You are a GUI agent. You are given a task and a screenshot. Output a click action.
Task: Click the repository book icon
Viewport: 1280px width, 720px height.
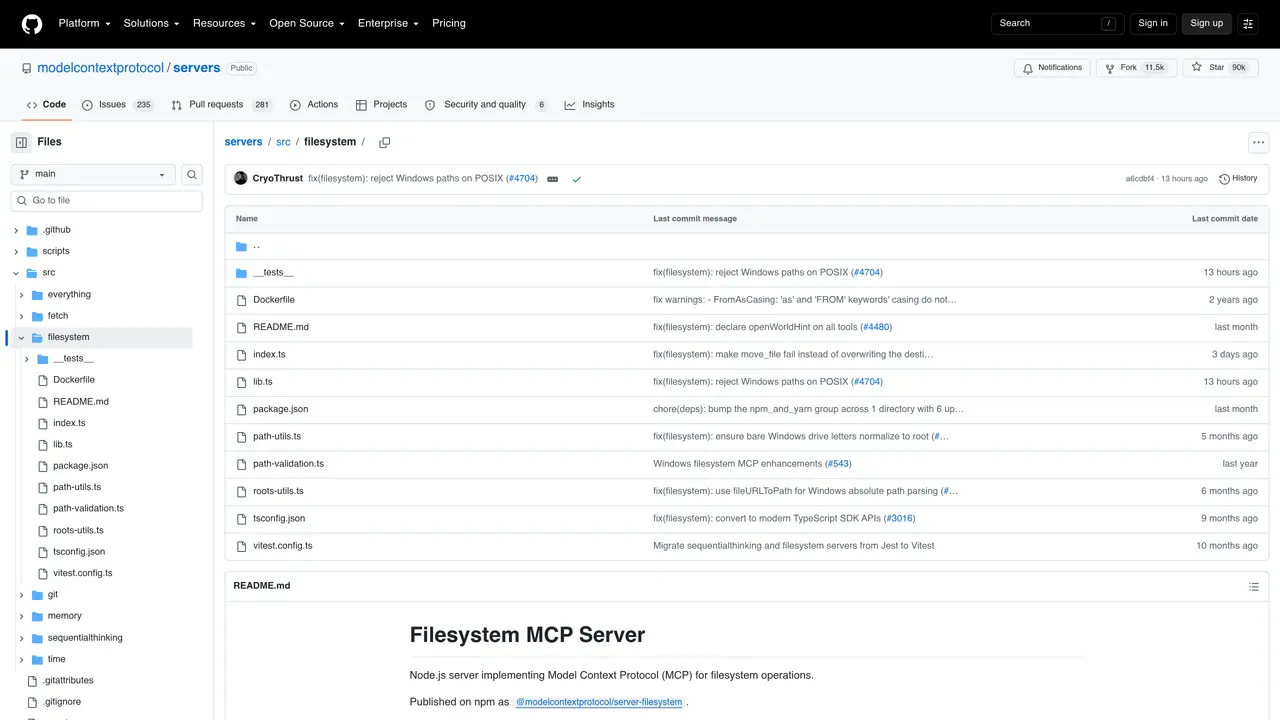click(27, 68)
